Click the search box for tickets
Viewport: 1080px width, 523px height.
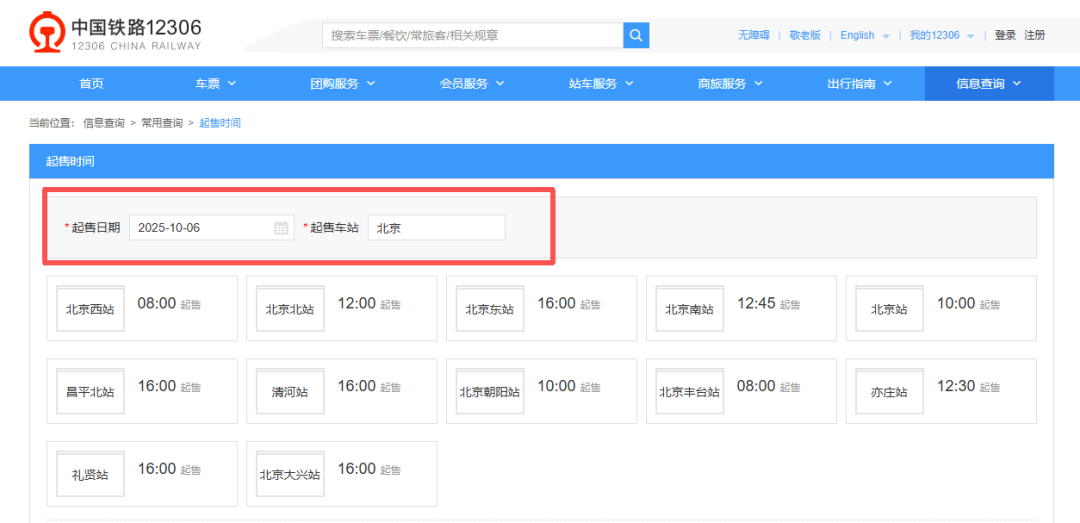pos(472,35)
